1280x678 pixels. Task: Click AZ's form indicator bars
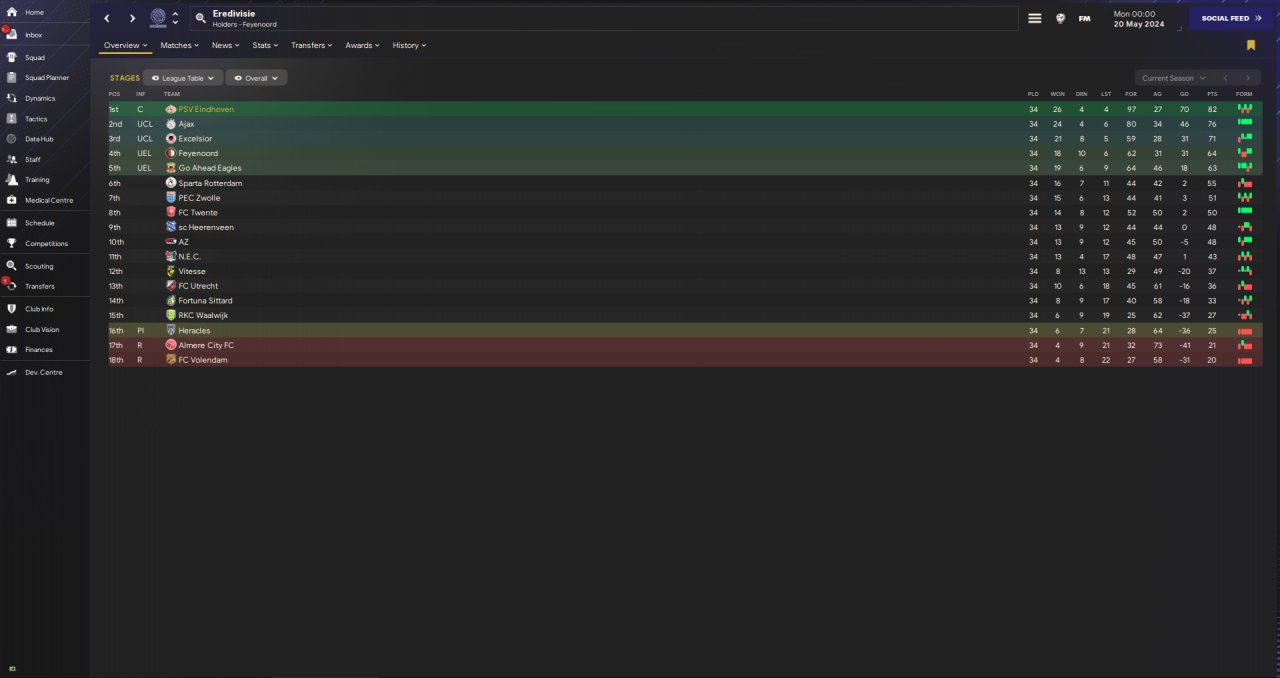[1245, 242]
